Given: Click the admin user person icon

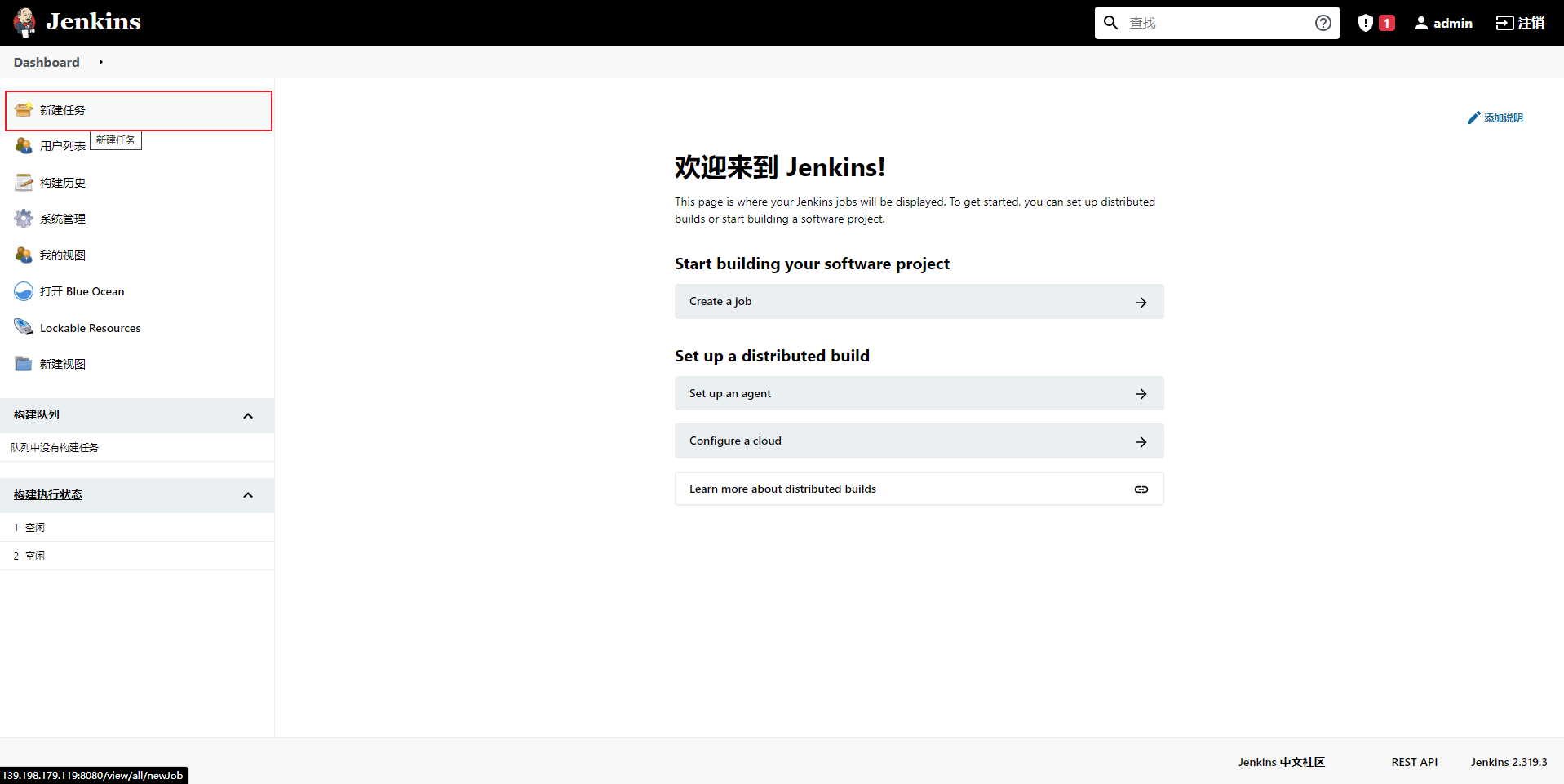Looking at the screenshot, I should click(x=1421, y=23).
